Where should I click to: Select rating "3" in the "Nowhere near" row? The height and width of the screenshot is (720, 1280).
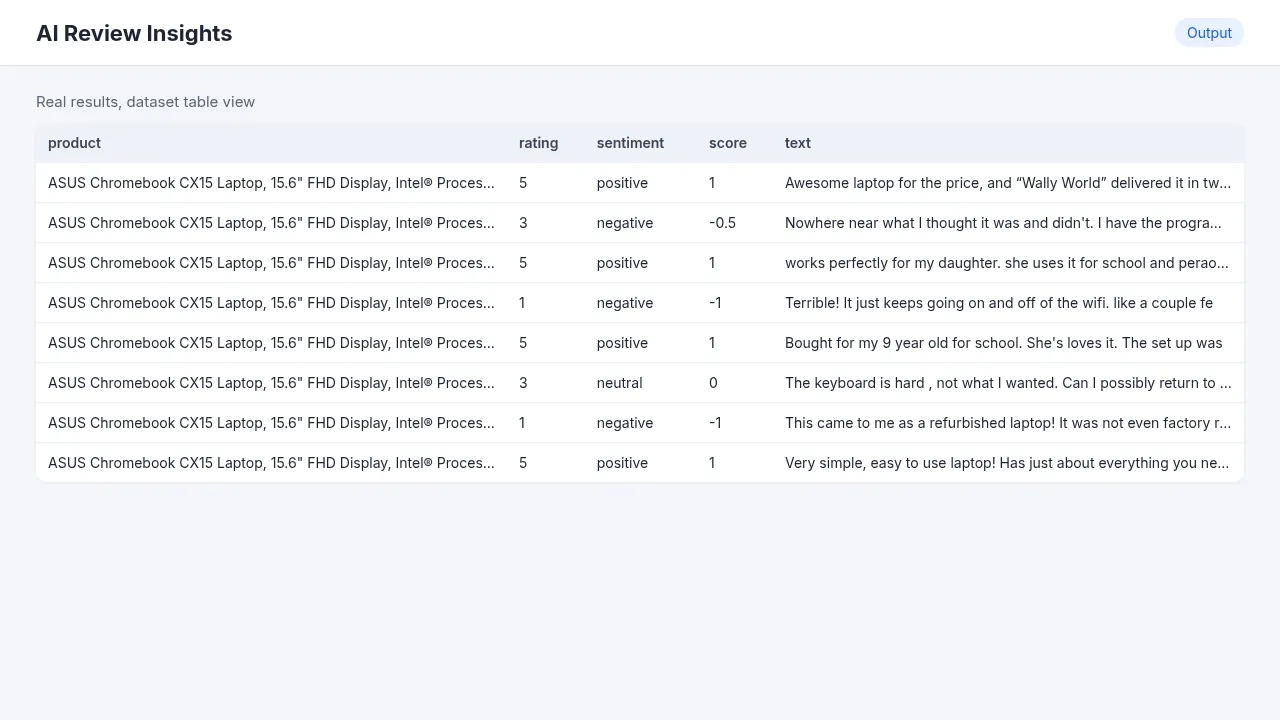pos(523,223)
